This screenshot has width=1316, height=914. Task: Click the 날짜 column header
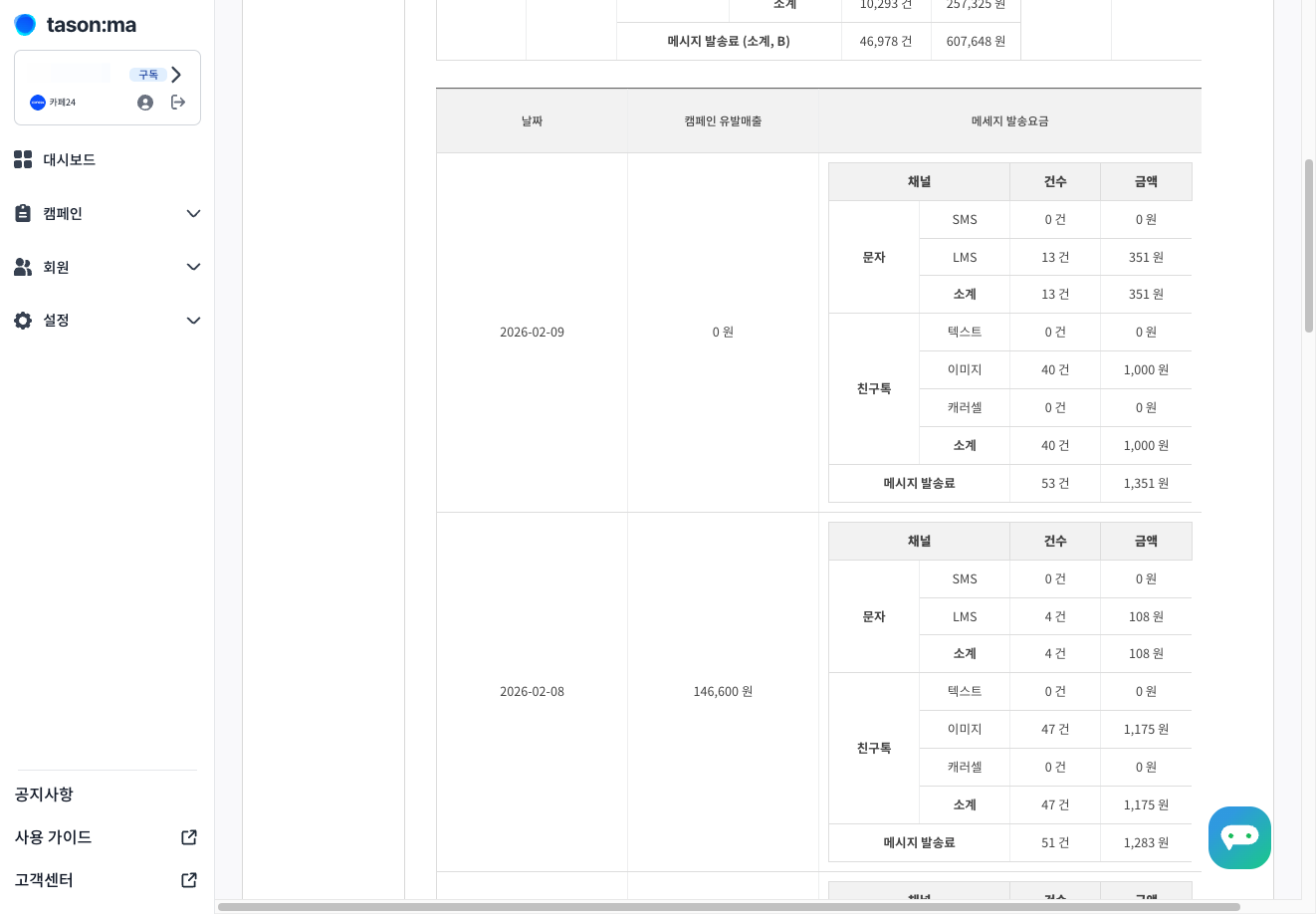(532, 120)
